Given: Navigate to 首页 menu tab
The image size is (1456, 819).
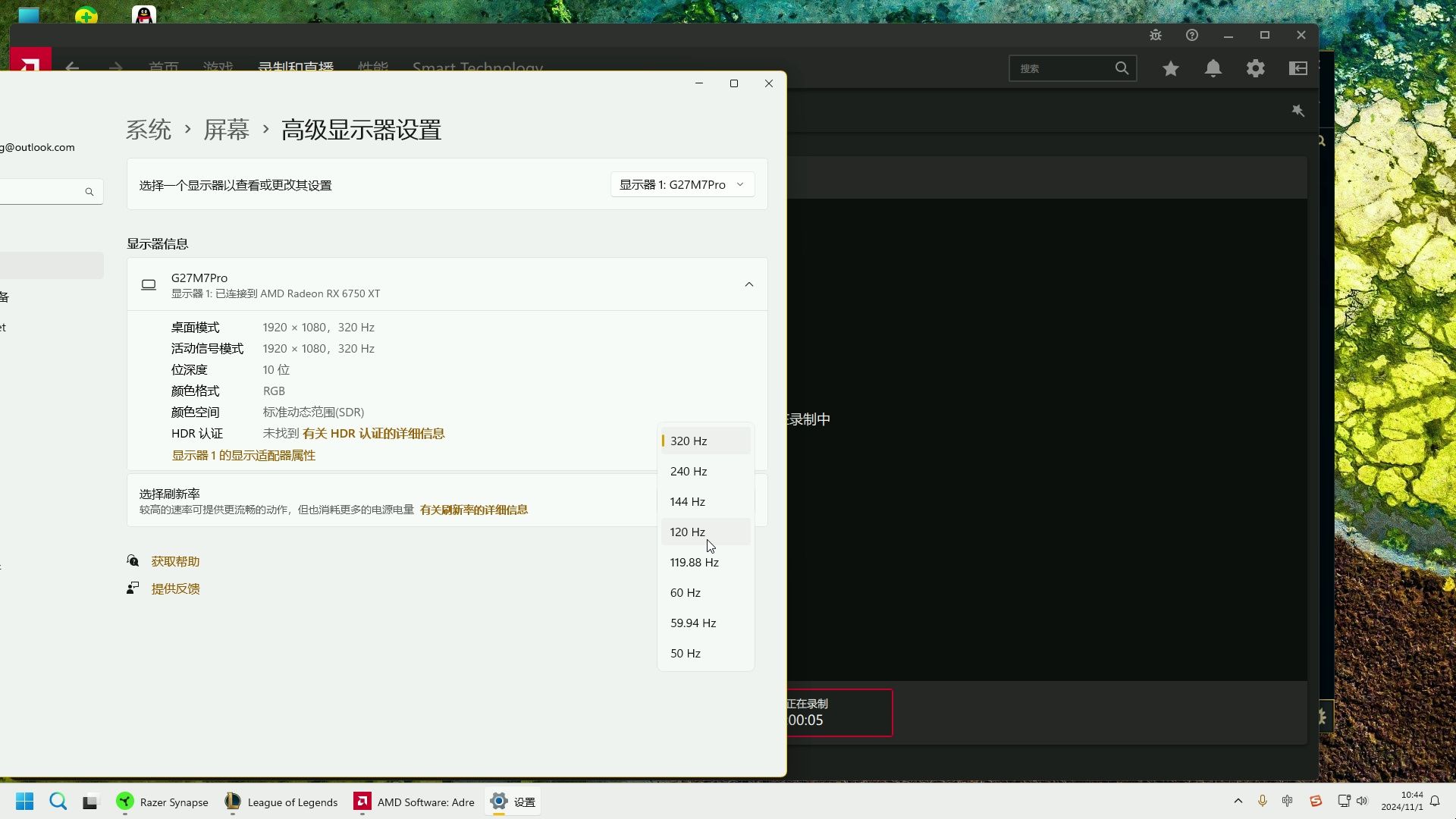Looking at the screenshot, I should [x=163, y=68].
